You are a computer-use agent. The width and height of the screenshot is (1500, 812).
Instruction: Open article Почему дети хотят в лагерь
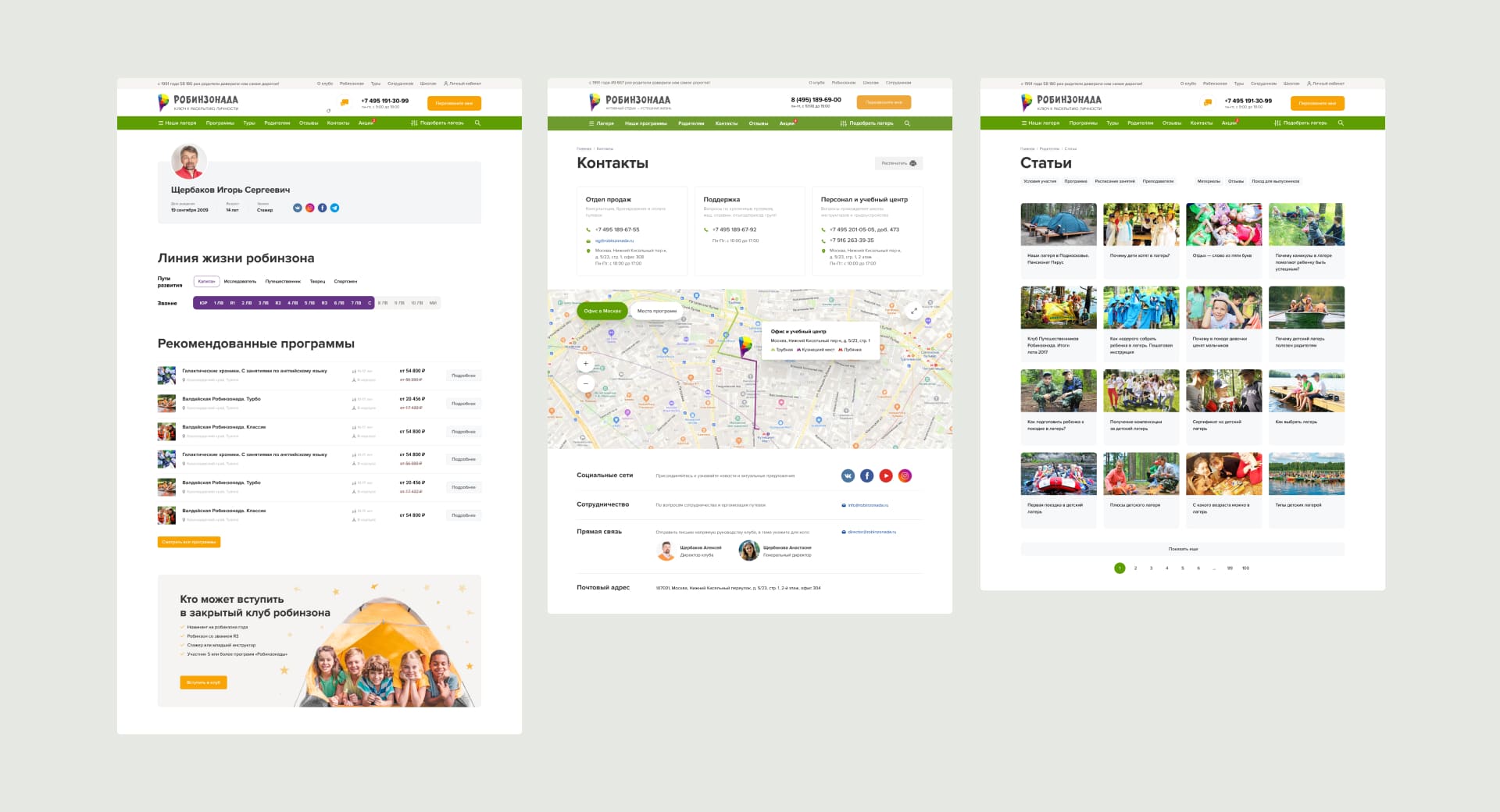pyautogui.click(x=1141, y=240)
